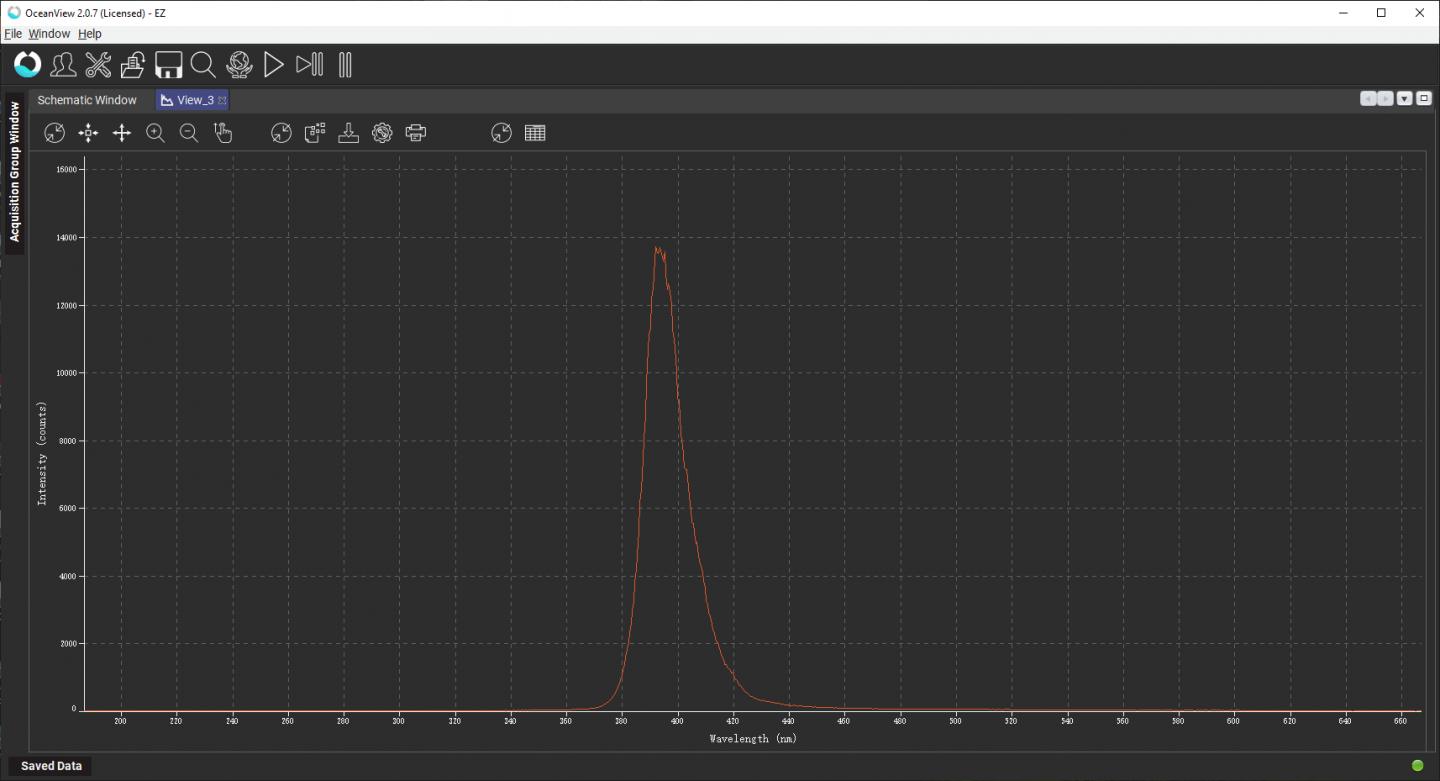
Task: Click the play triangle acquisition button
Action: 273,66
